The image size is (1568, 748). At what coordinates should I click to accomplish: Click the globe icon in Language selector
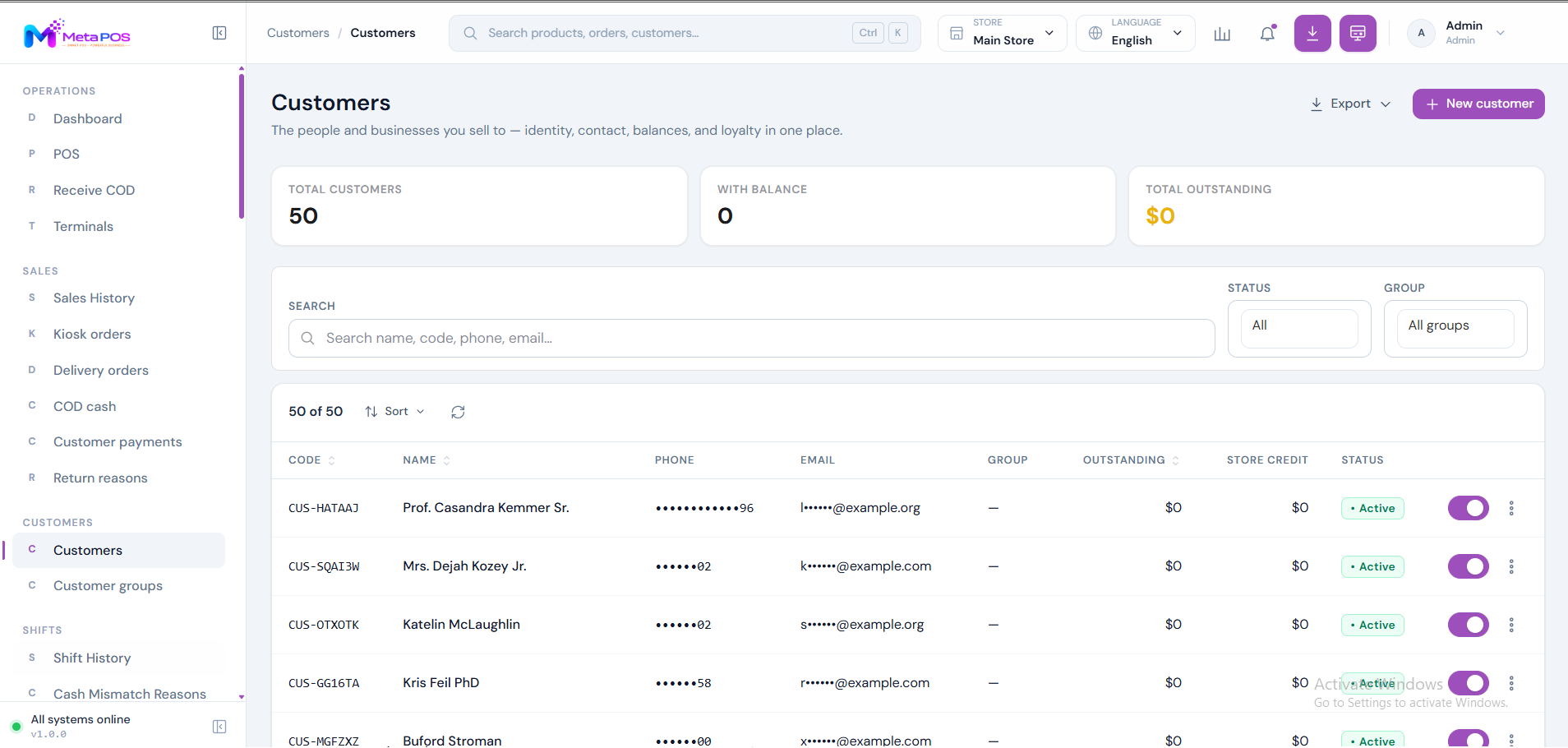point(1095,34)
